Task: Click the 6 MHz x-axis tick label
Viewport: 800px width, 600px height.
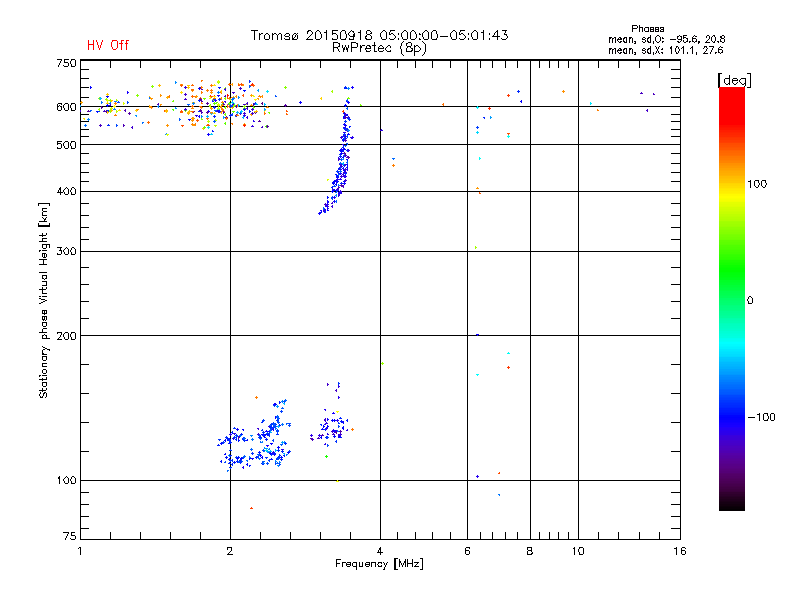Action: (x=467, y=551)
